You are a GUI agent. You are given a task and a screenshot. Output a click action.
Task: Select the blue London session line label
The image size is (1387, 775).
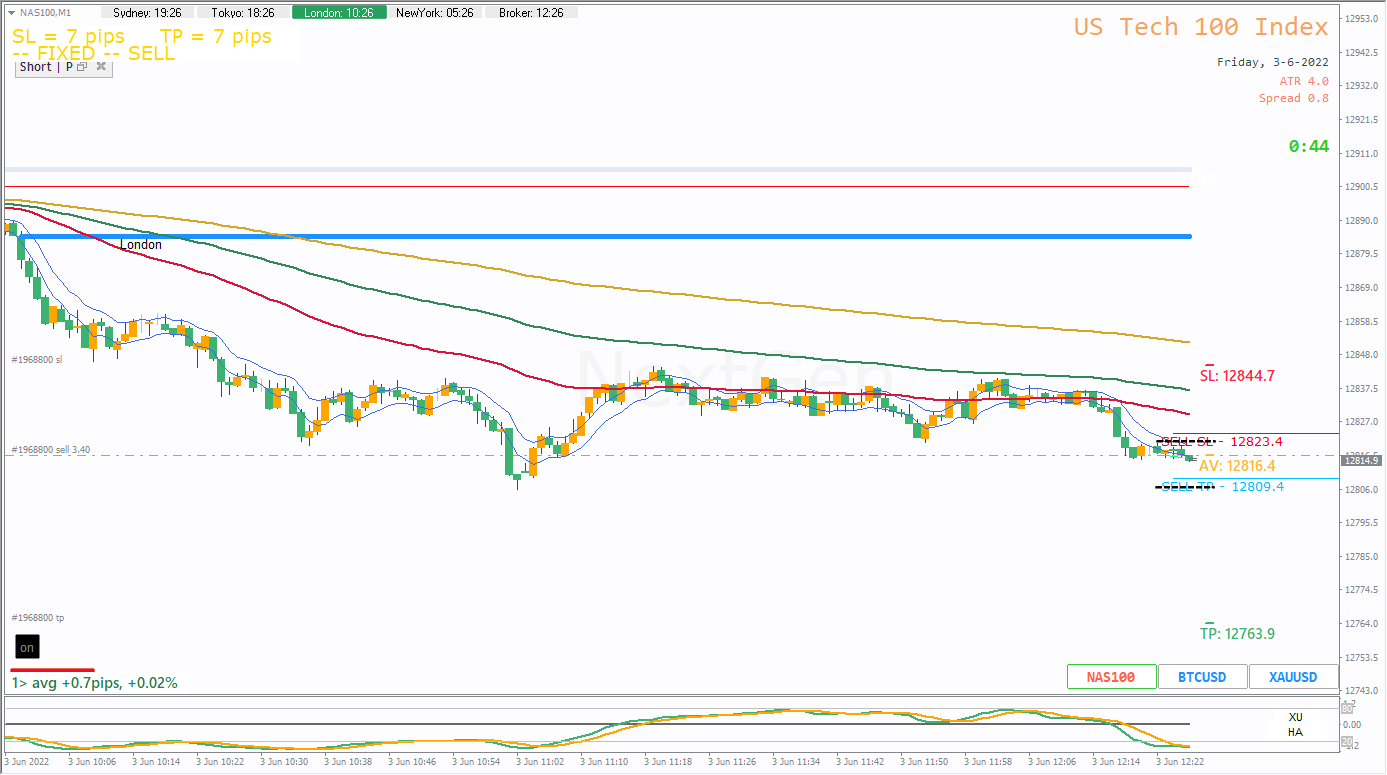click(141, 245)
